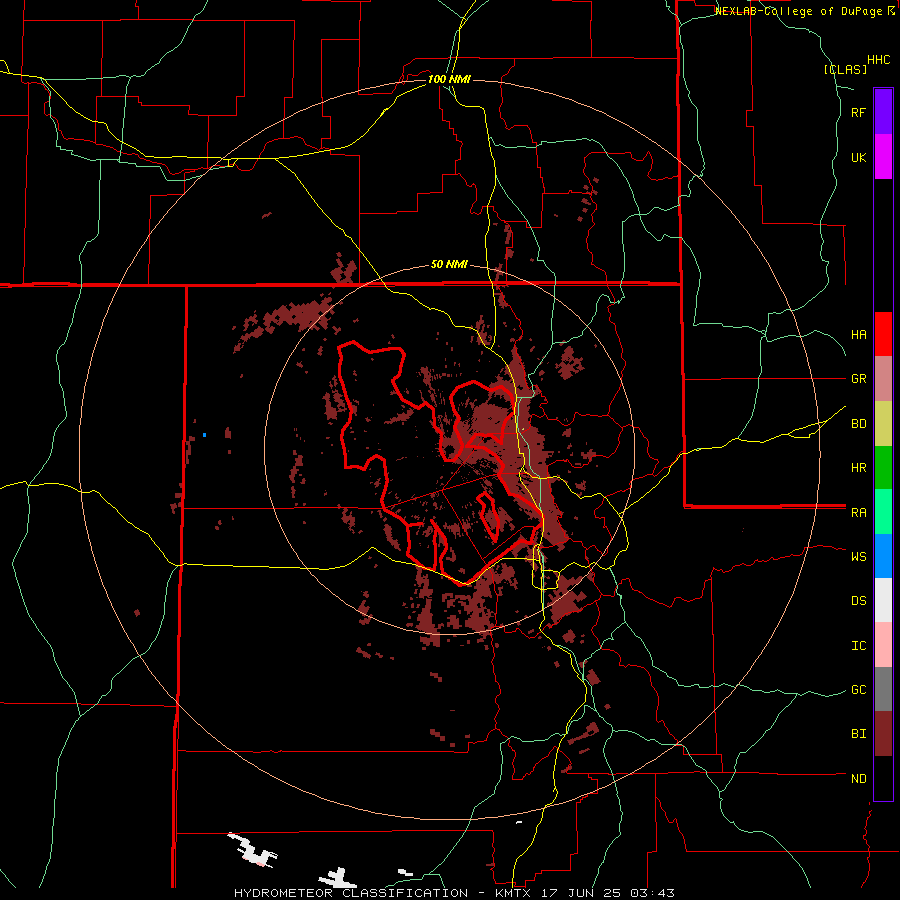This screenshot has width=900, height=900.
Task: Click the HR green legend swatch
Action: (883, 468)
